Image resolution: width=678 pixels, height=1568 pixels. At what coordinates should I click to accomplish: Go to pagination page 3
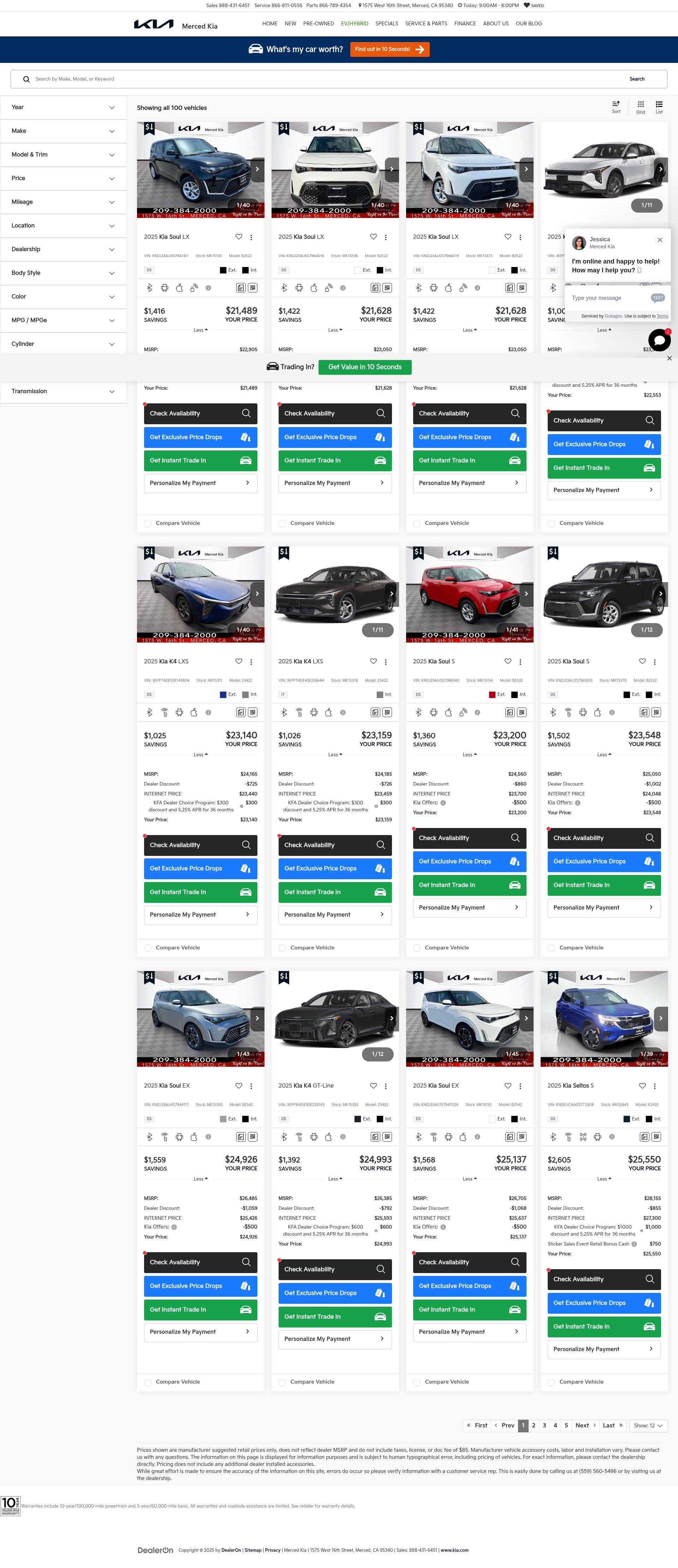544,1426
